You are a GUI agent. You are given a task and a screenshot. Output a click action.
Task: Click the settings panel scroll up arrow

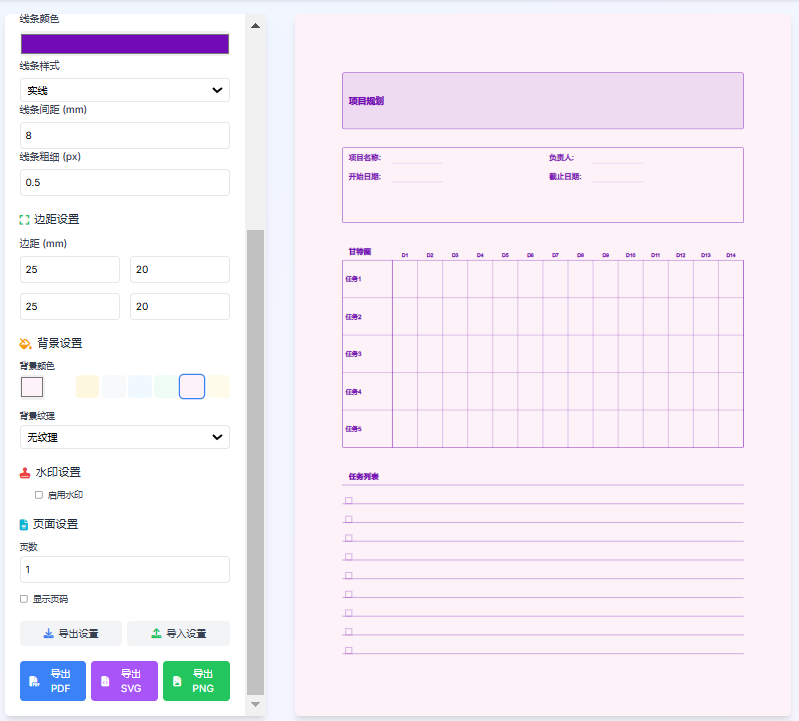(255, 25)
